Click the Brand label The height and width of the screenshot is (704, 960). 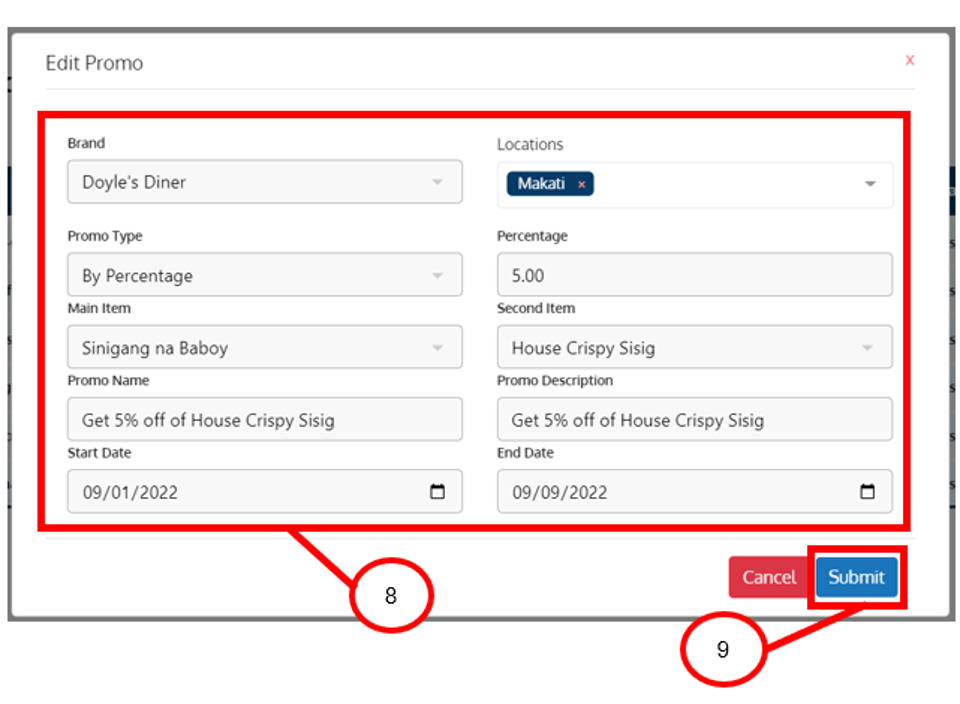coord(86,143)
